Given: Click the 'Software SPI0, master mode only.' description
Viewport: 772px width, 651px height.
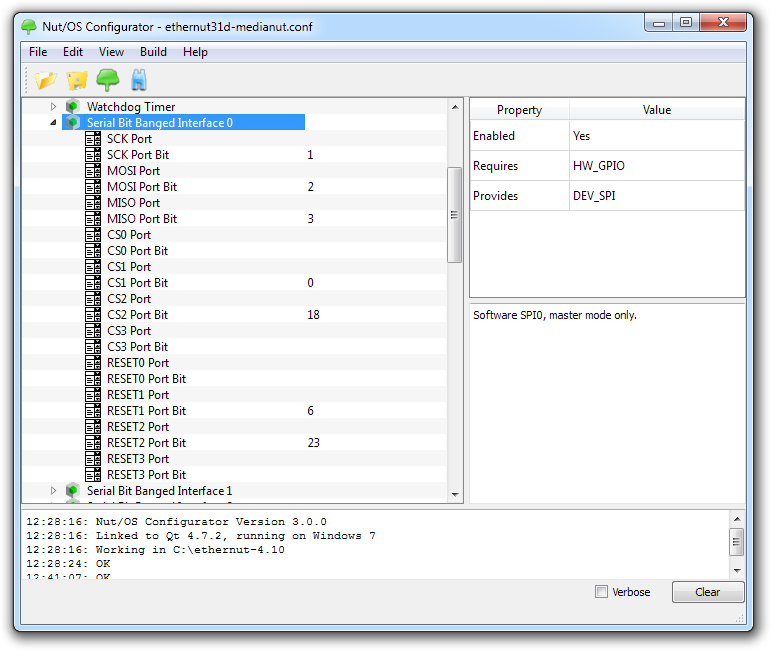Looking at the screenshot, I should tap(555, 315).
